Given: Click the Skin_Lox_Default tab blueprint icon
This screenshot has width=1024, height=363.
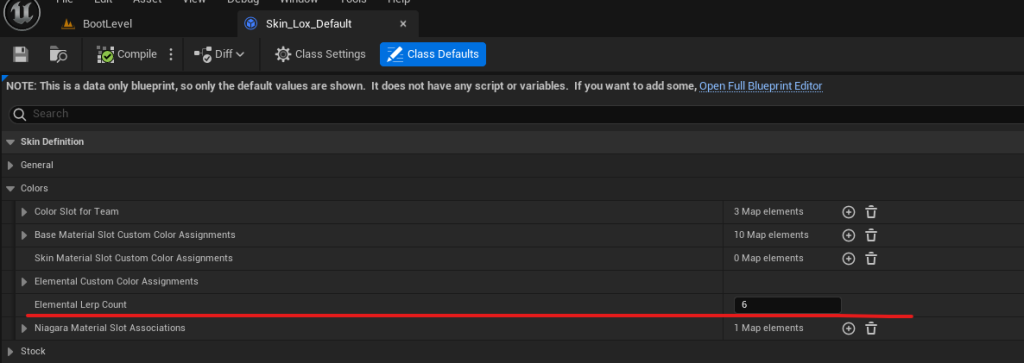Looking at the screenshot, I should click(x=250, y=24).
